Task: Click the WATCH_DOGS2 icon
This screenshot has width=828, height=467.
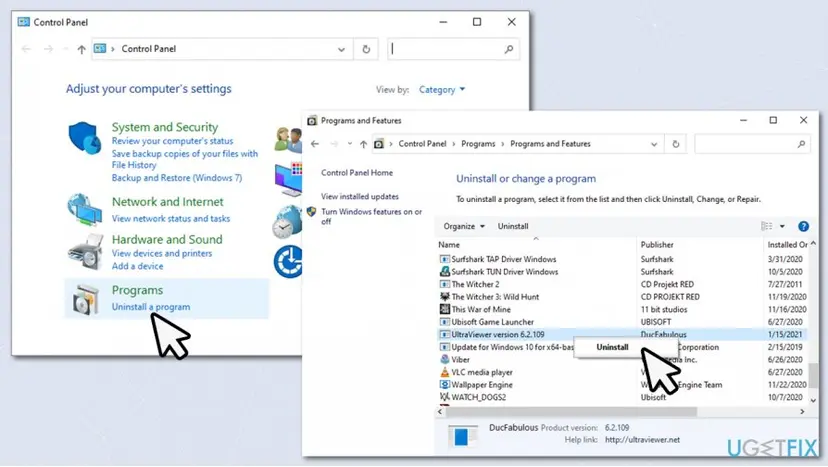Action: click(x=445, y=397)
